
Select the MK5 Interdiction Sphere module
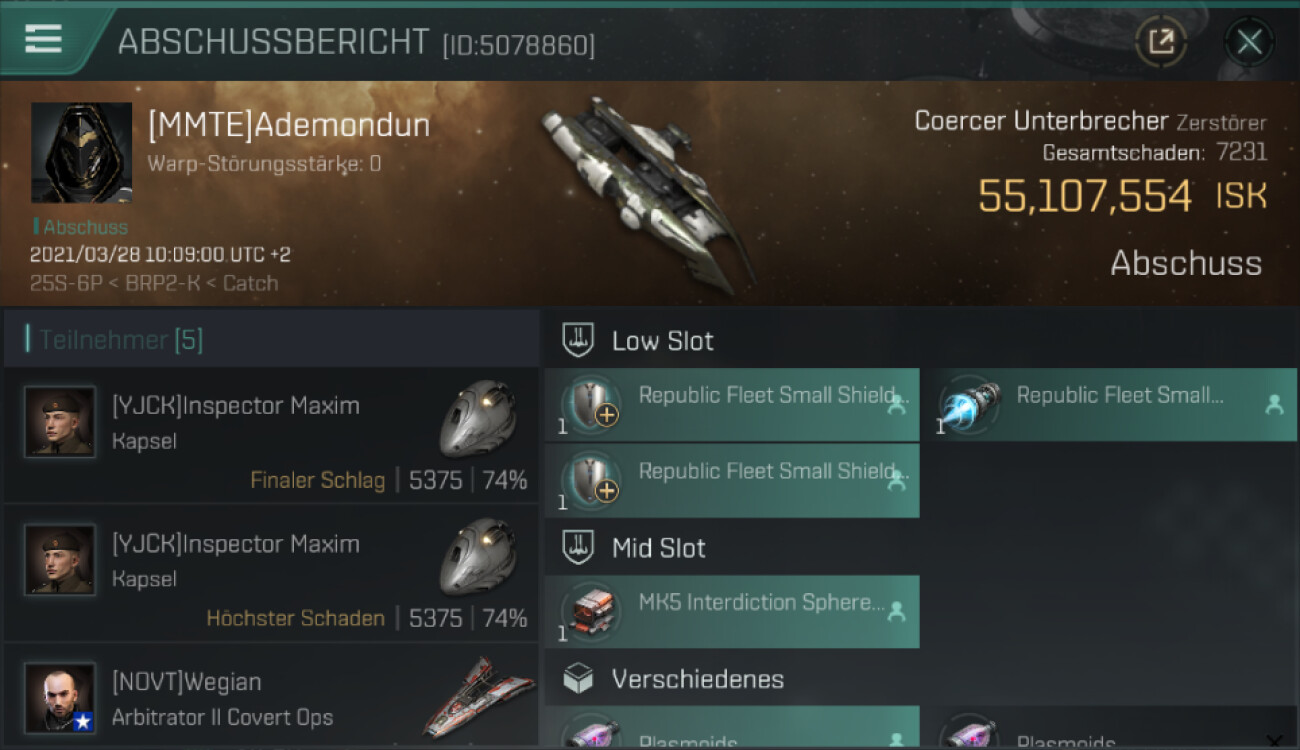tap(731, 611)
